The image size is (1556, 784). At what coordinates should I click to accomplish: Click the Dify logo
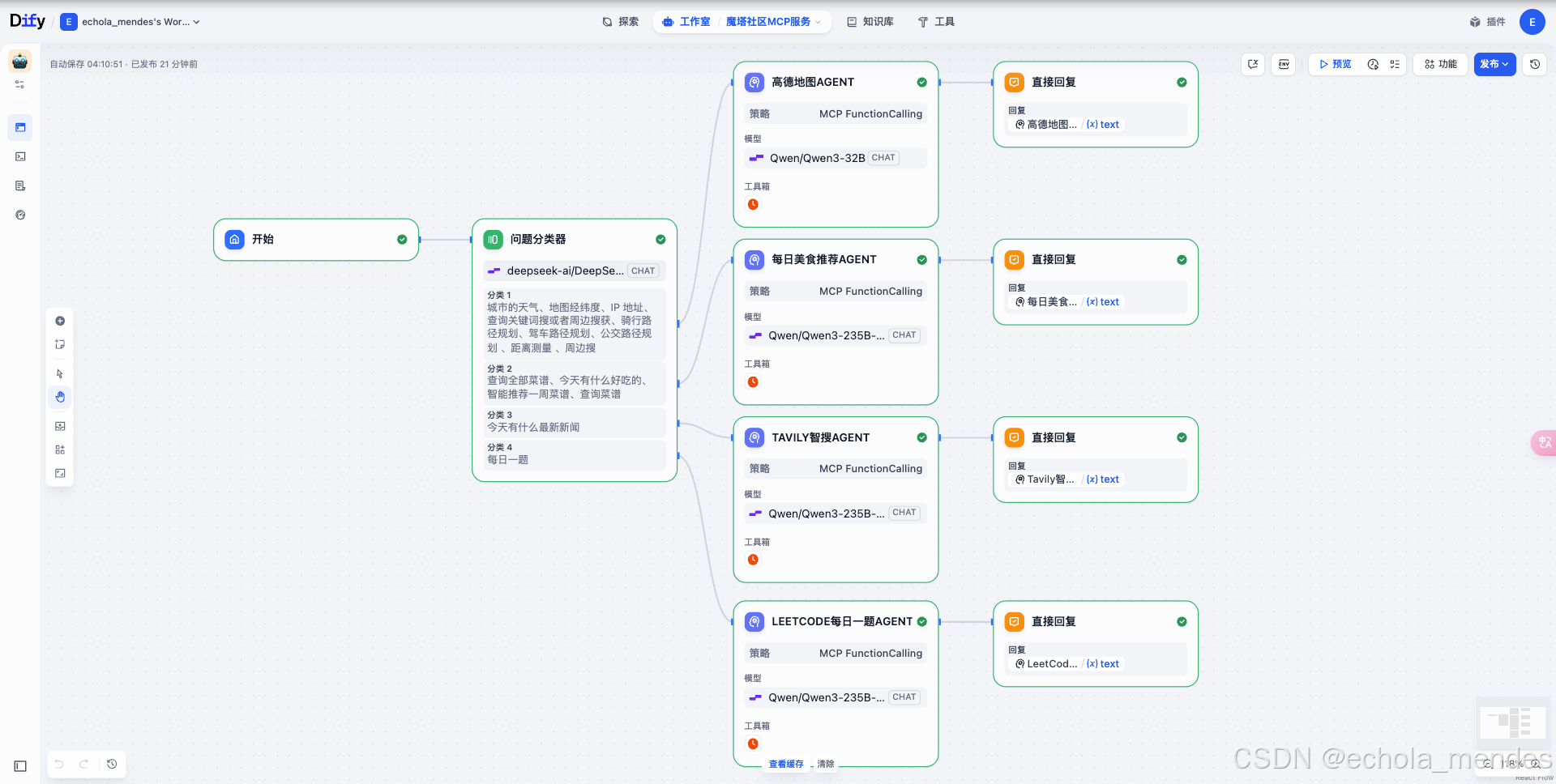(27, 21)
